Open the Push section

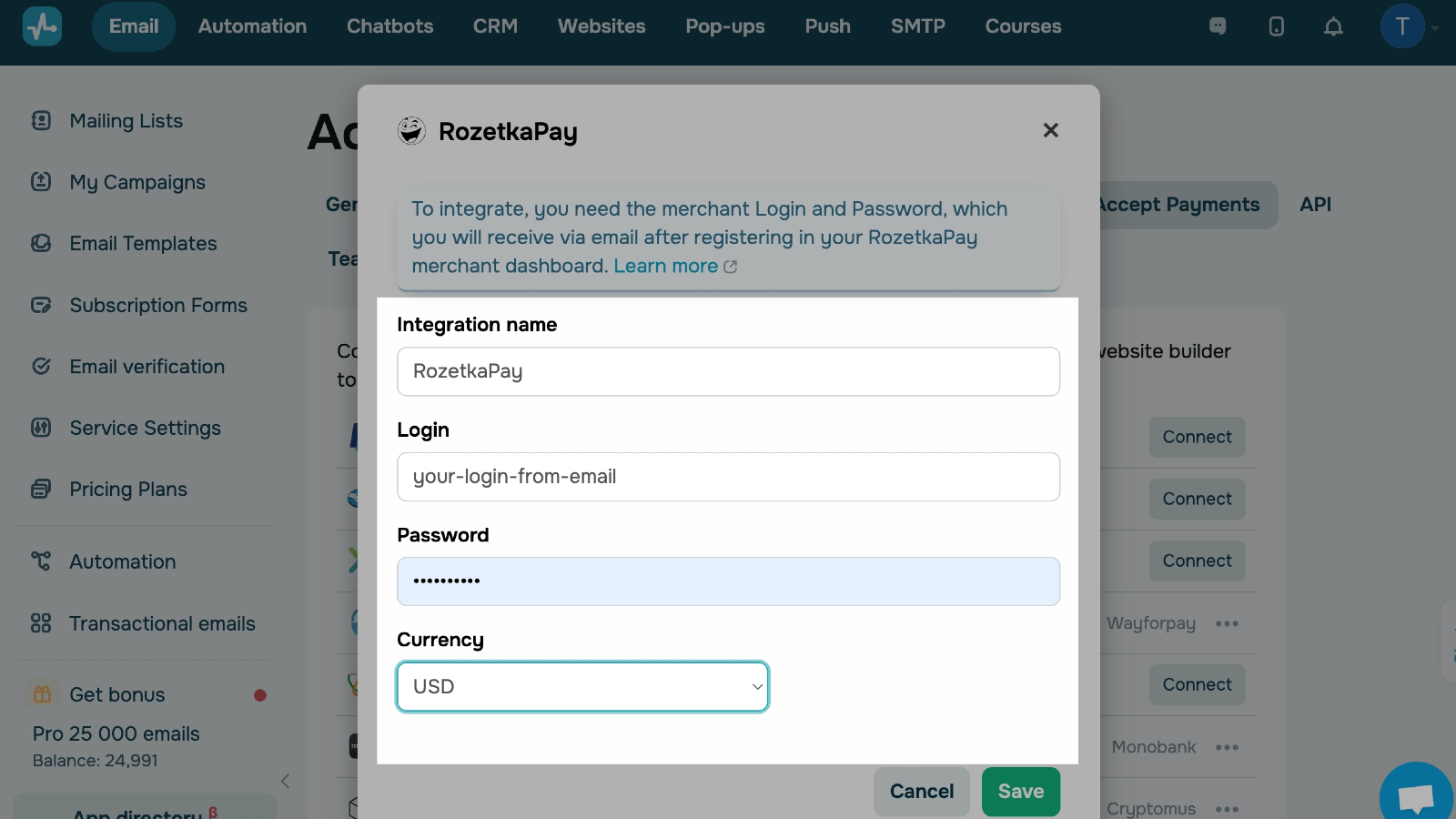click(x=827, y=26)
